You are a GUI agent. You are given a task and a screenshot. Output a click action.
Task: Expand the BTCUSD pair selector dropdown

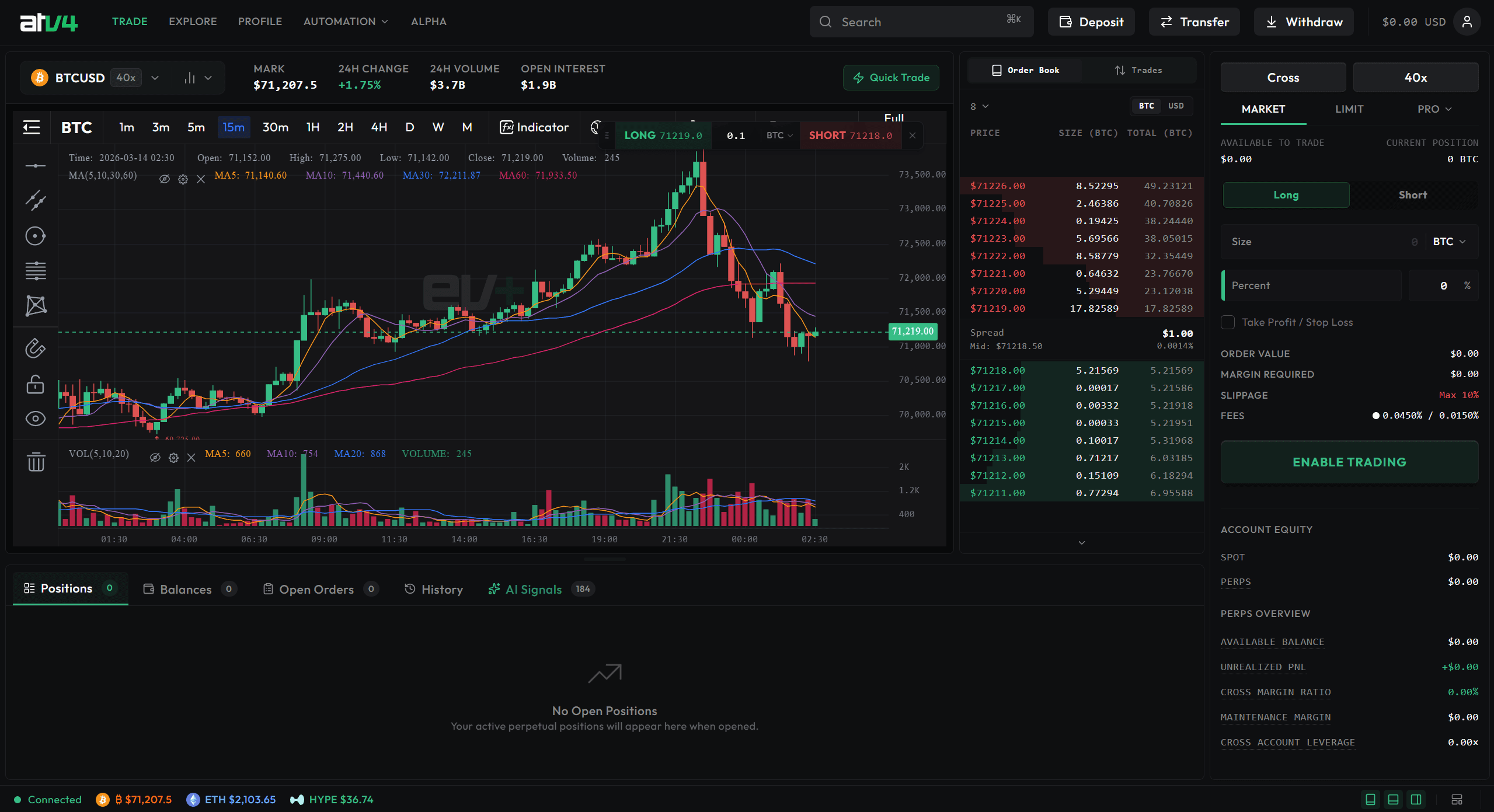[155, 78]
